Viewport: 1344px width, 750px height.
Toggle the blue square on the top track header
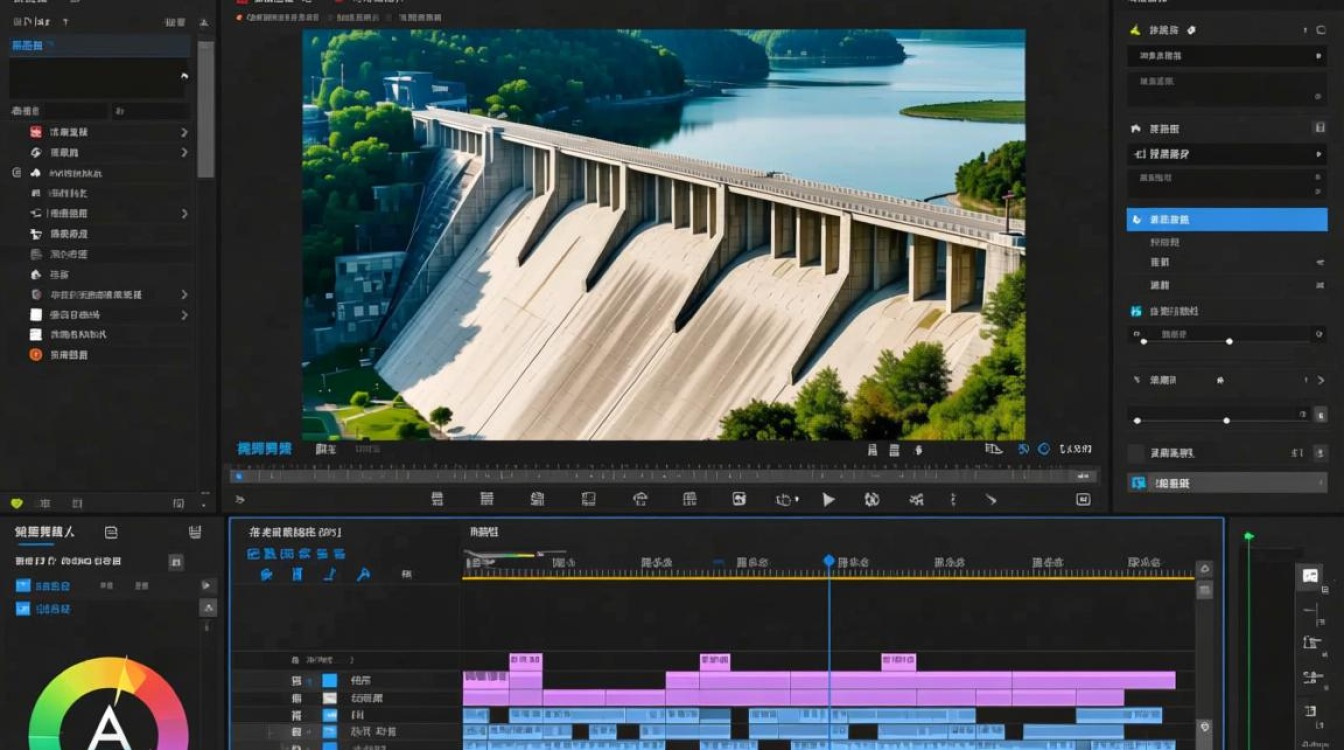[329, 680]
